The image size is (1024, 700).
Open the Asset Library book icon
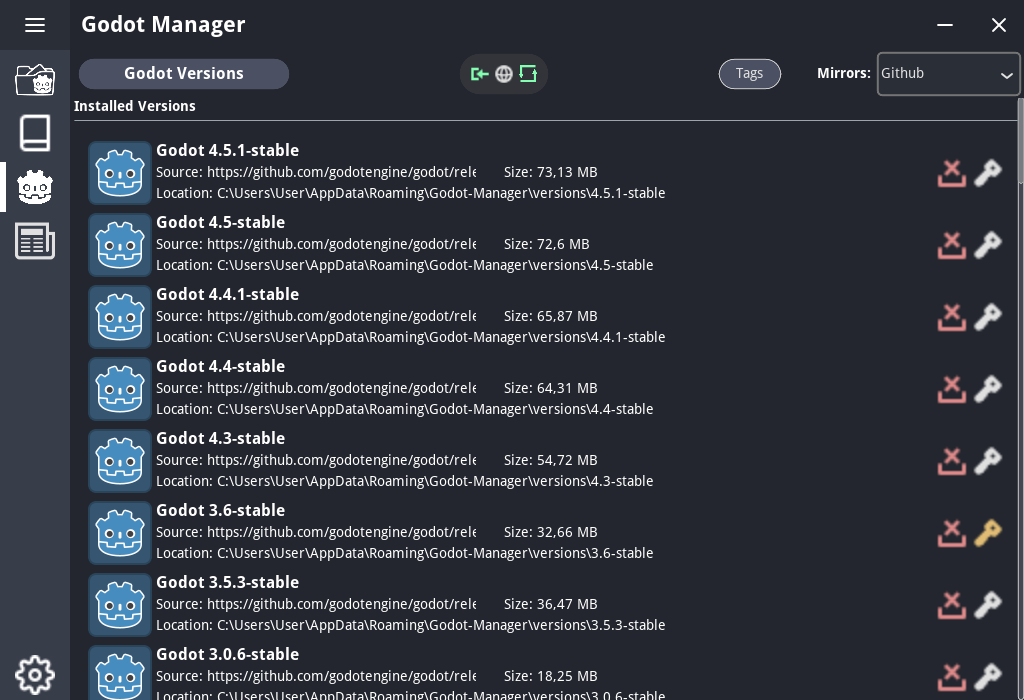(35, 133)
